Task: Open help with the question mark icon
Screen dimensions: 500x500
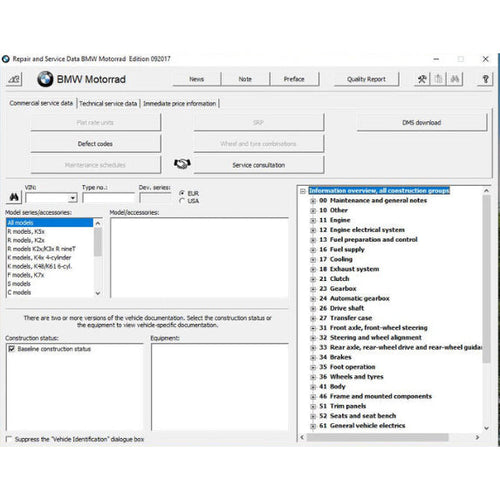Action: [x=485, y=79]
